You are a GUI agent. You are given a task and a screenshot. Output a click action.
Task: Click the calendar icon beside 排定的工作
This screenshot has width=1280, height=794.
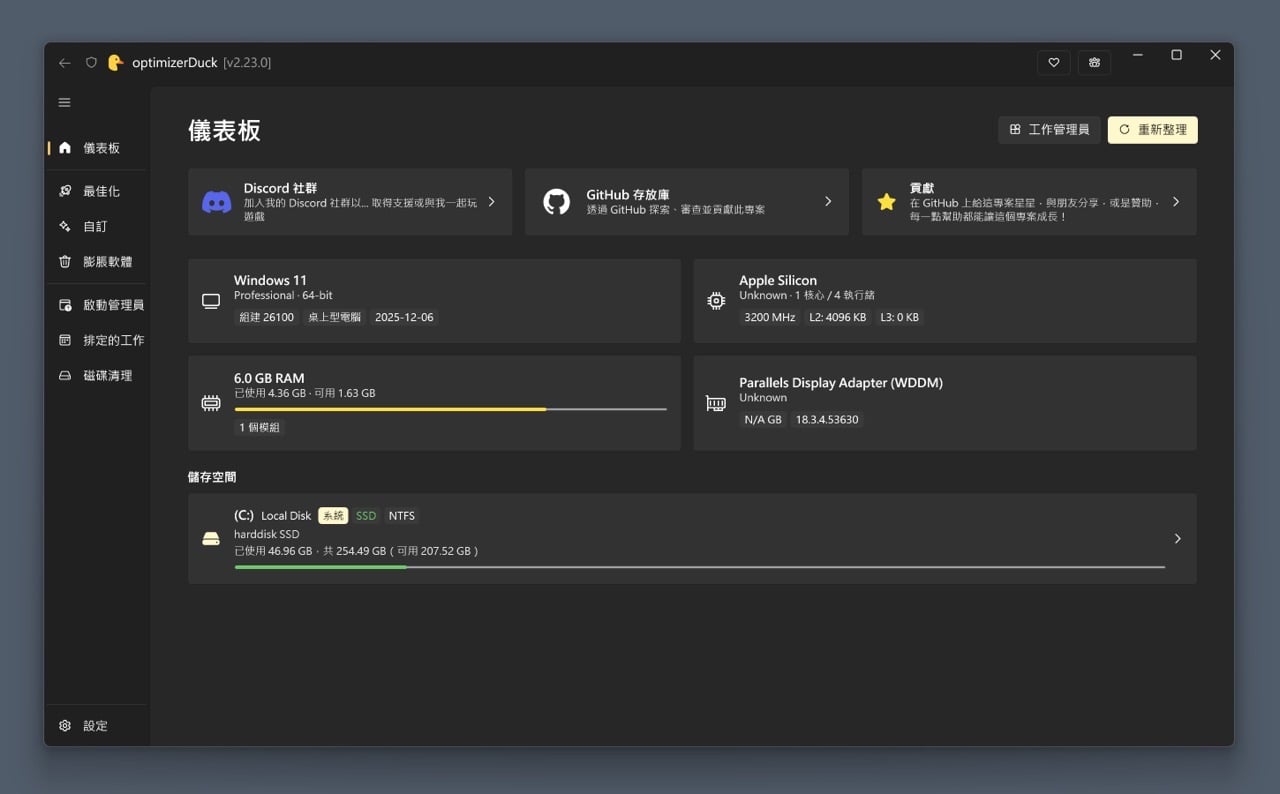(65, 341)
